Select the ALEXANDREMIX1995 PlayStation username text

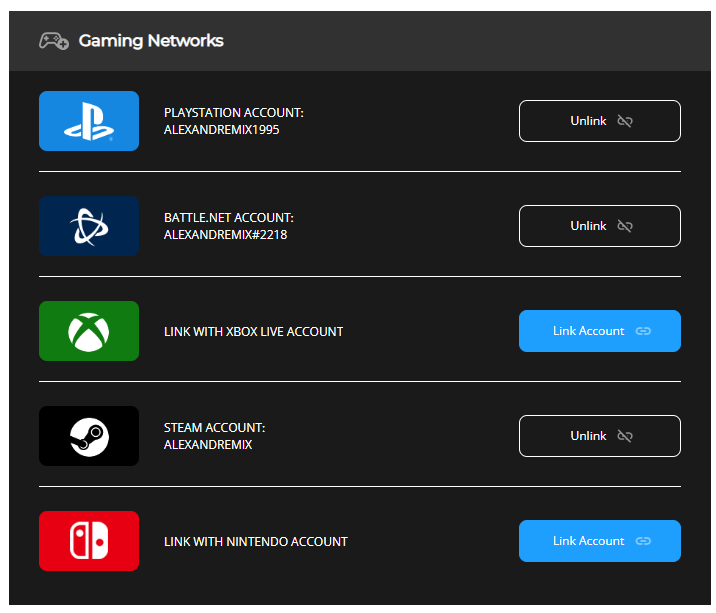pos(221,130)
